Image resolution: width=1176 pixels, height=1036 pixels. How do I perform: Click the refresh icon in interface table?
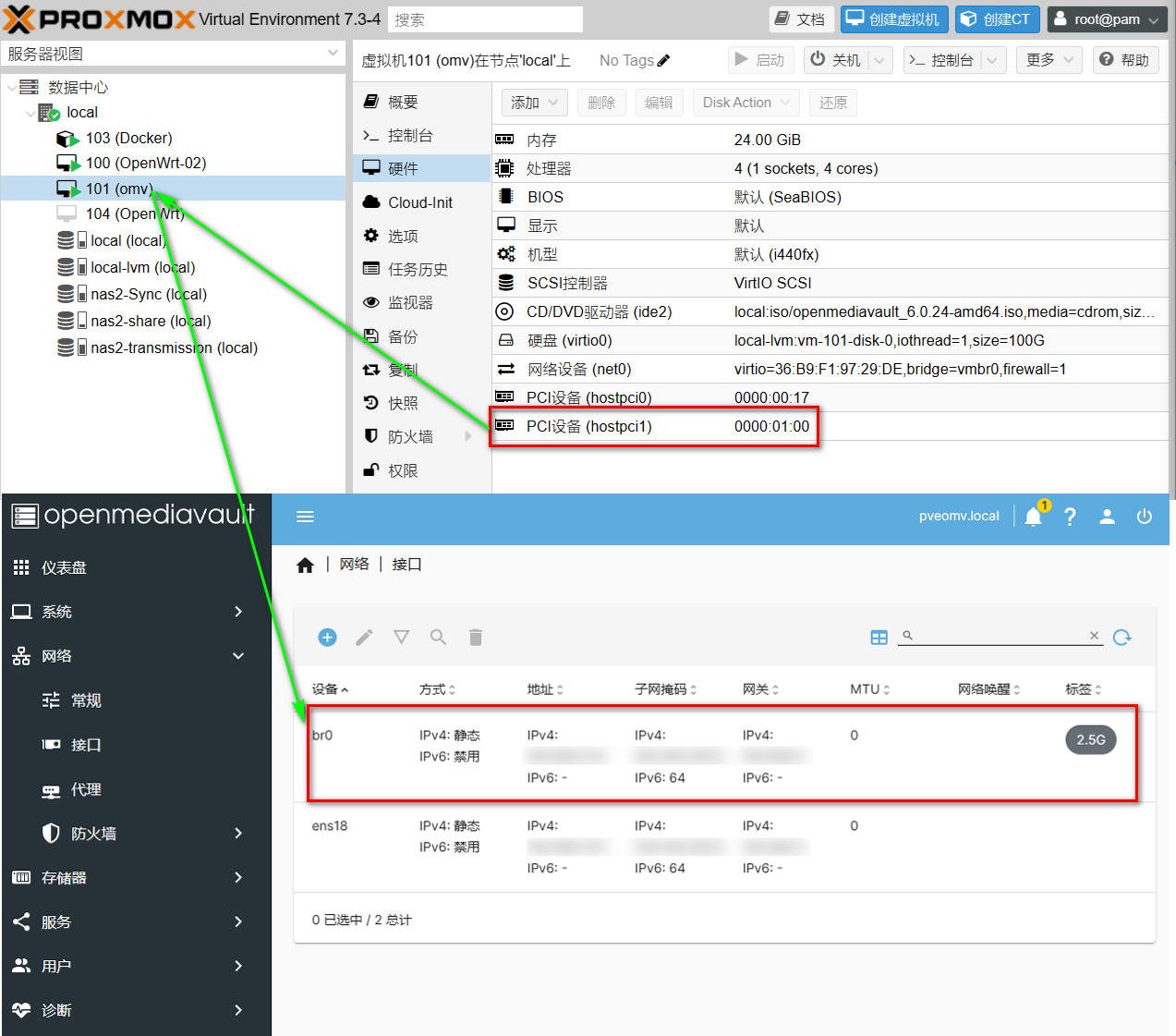click(x=1121, y=637)
